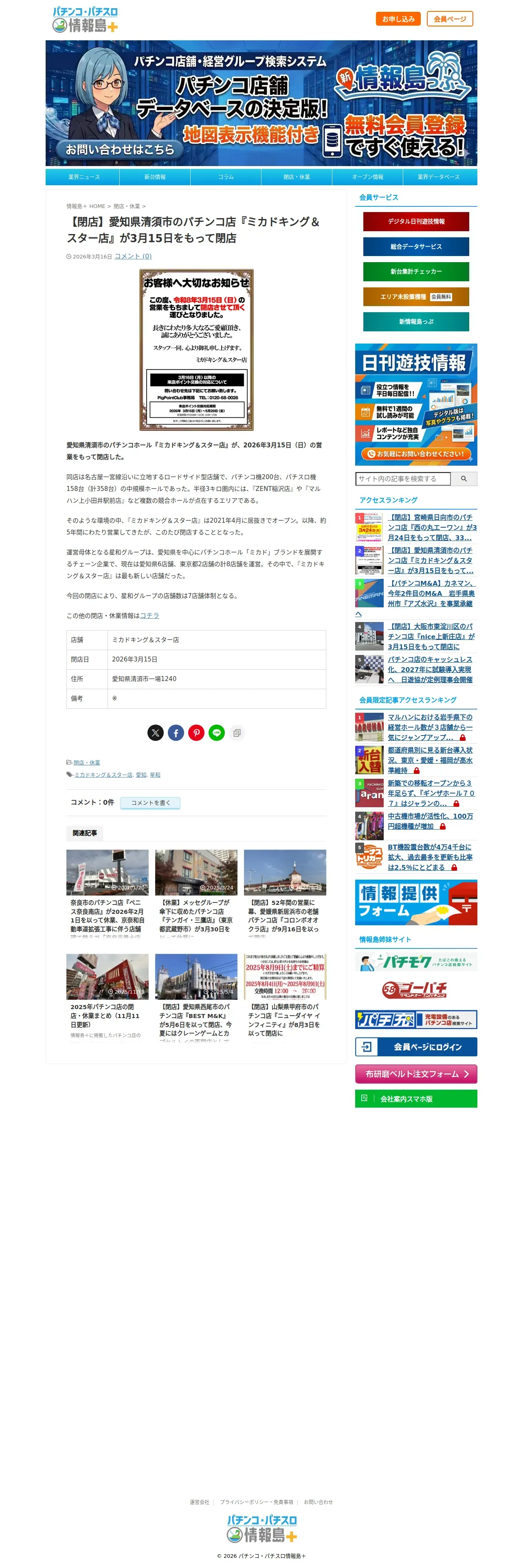Open the パチモク sister site logo
Image resolution: width=523 pixels, height=1568 pixels.
point(416,962)
